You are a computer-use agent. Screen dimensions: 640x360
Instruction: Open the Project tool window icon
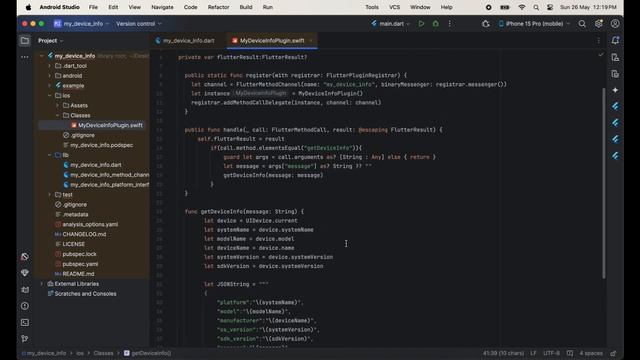tap(25, 40)
